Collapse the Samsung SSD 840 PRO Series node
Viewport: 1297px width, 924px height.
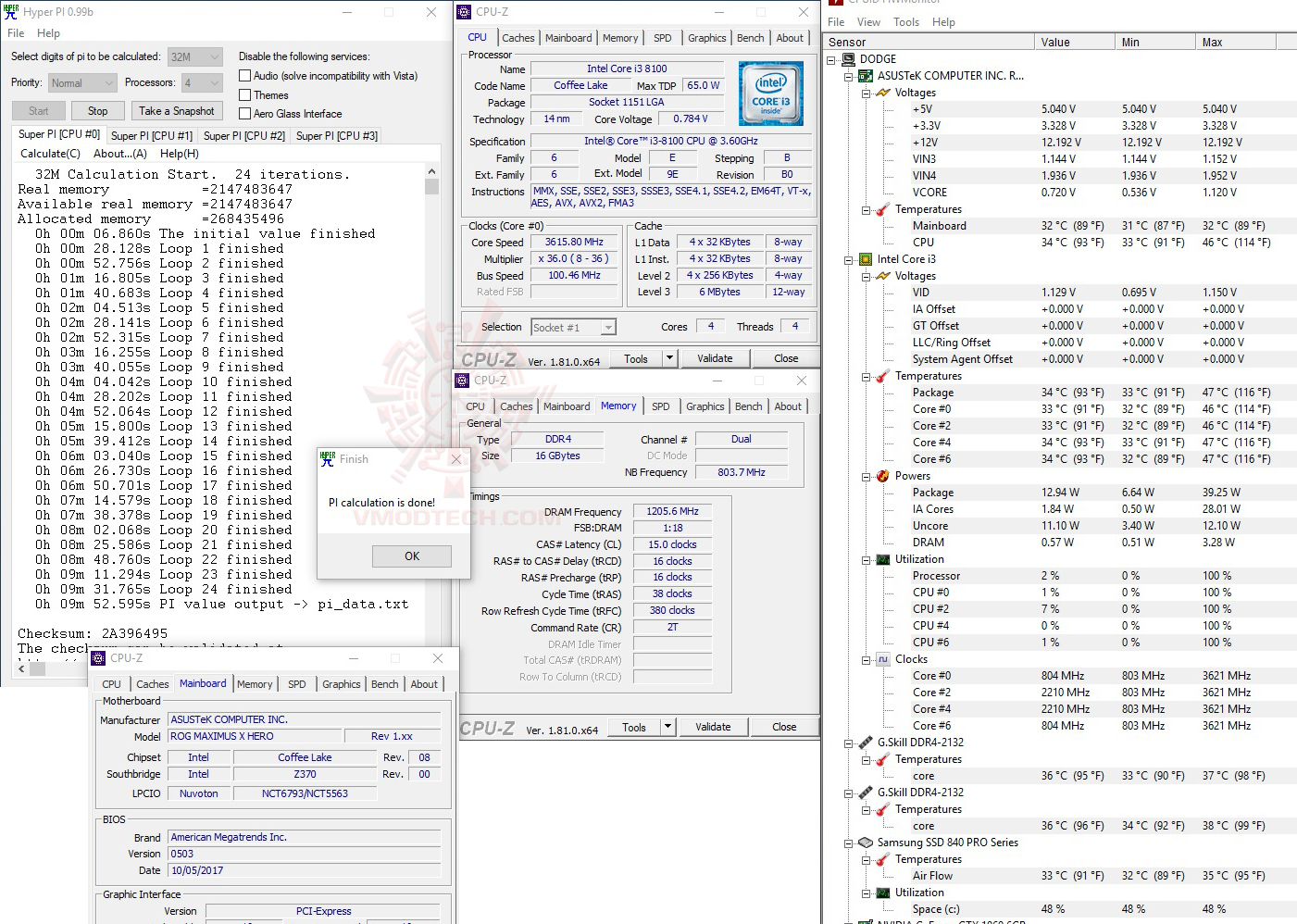(849, 843)
